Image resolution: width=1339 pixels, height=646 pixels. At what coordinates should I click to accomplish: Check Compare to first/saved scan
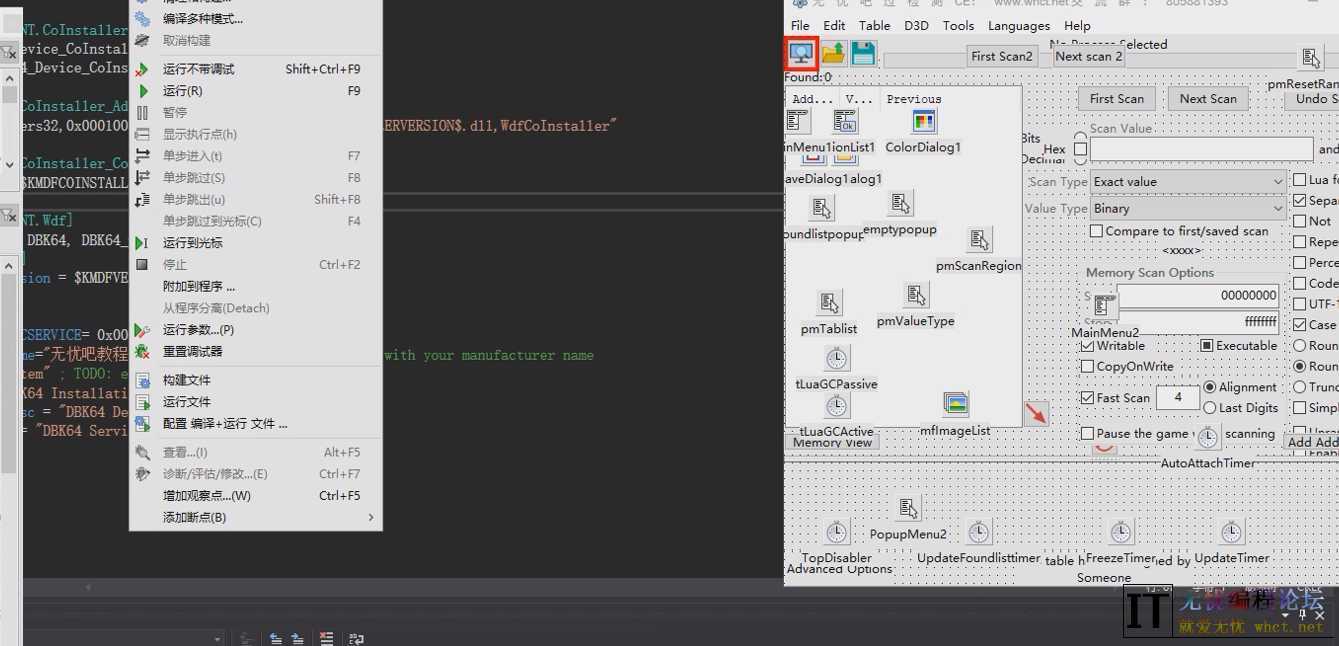pos(1097,231)
